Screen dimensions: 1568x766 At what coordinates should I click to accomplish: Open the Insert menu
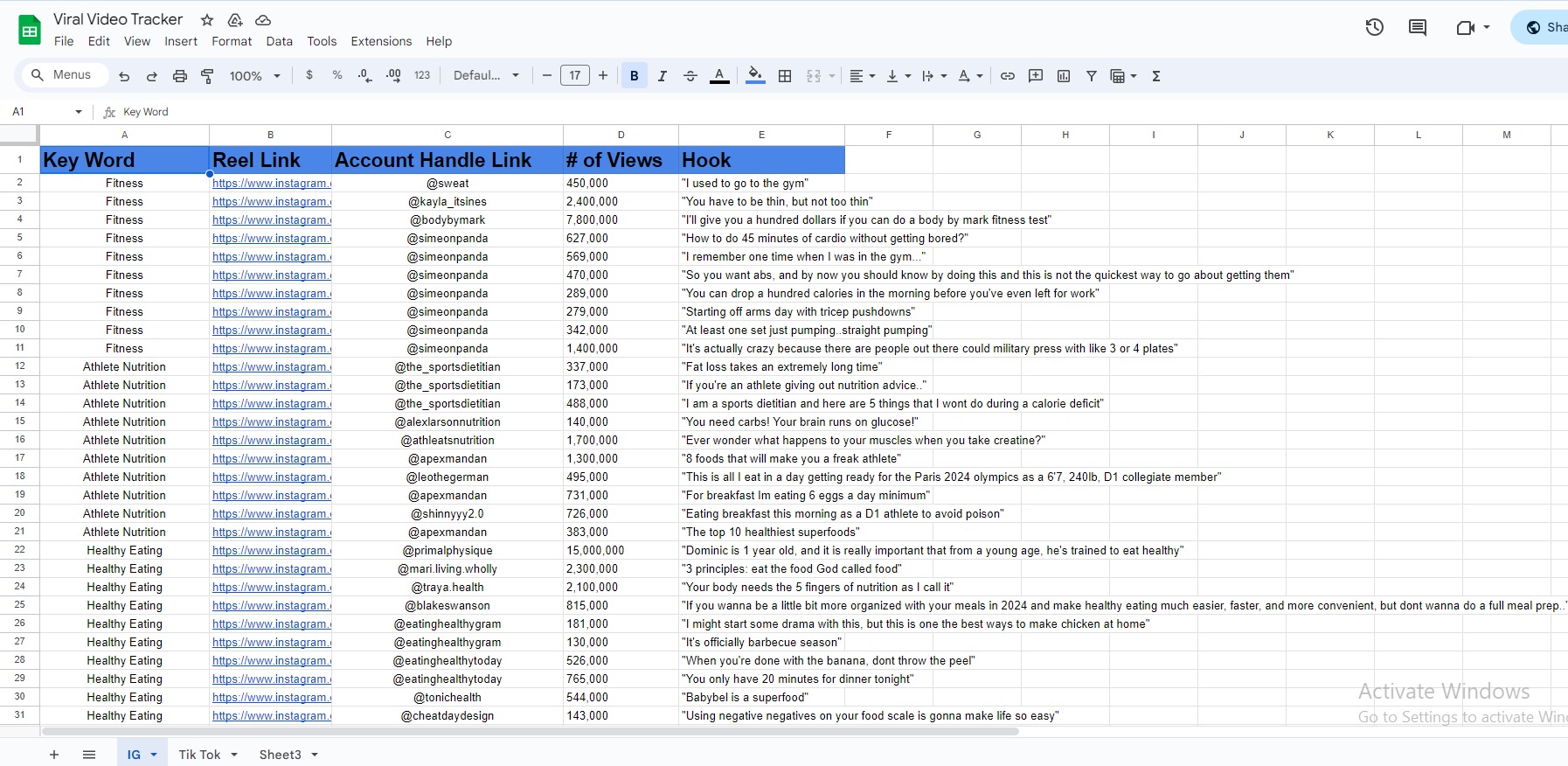tap(181, 41)
